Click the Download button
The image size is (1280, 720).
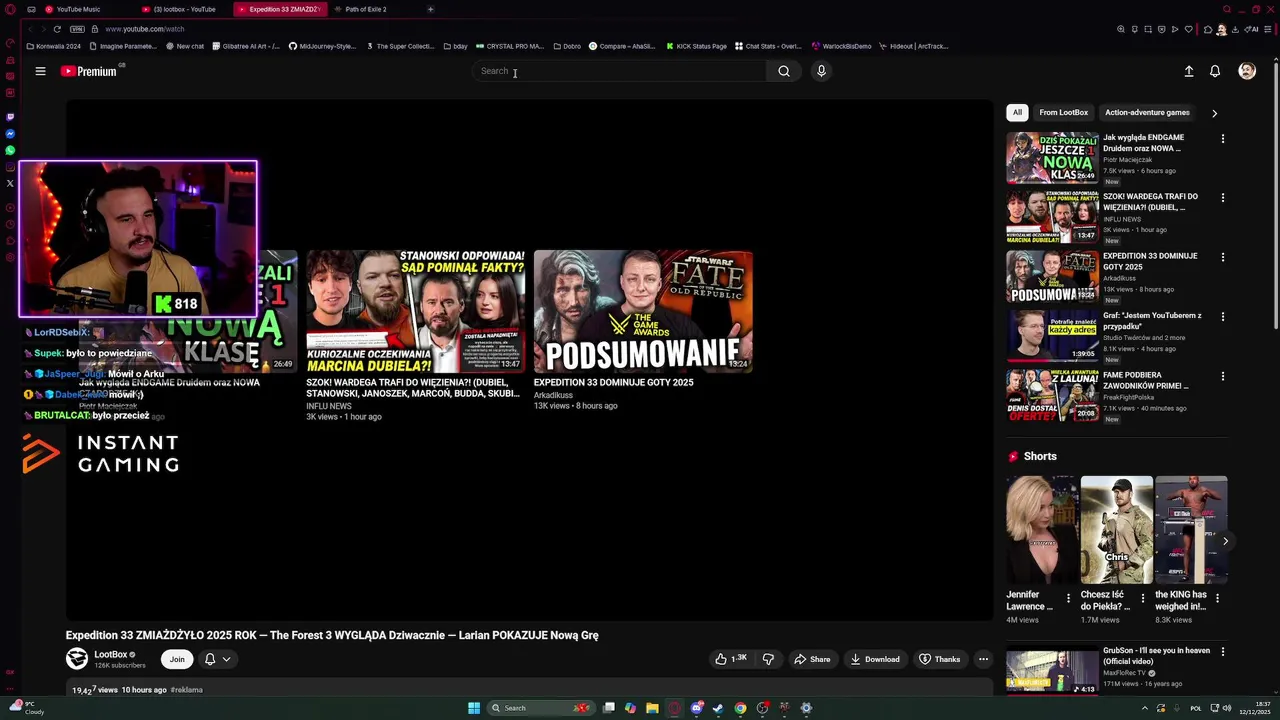[875, 659]
